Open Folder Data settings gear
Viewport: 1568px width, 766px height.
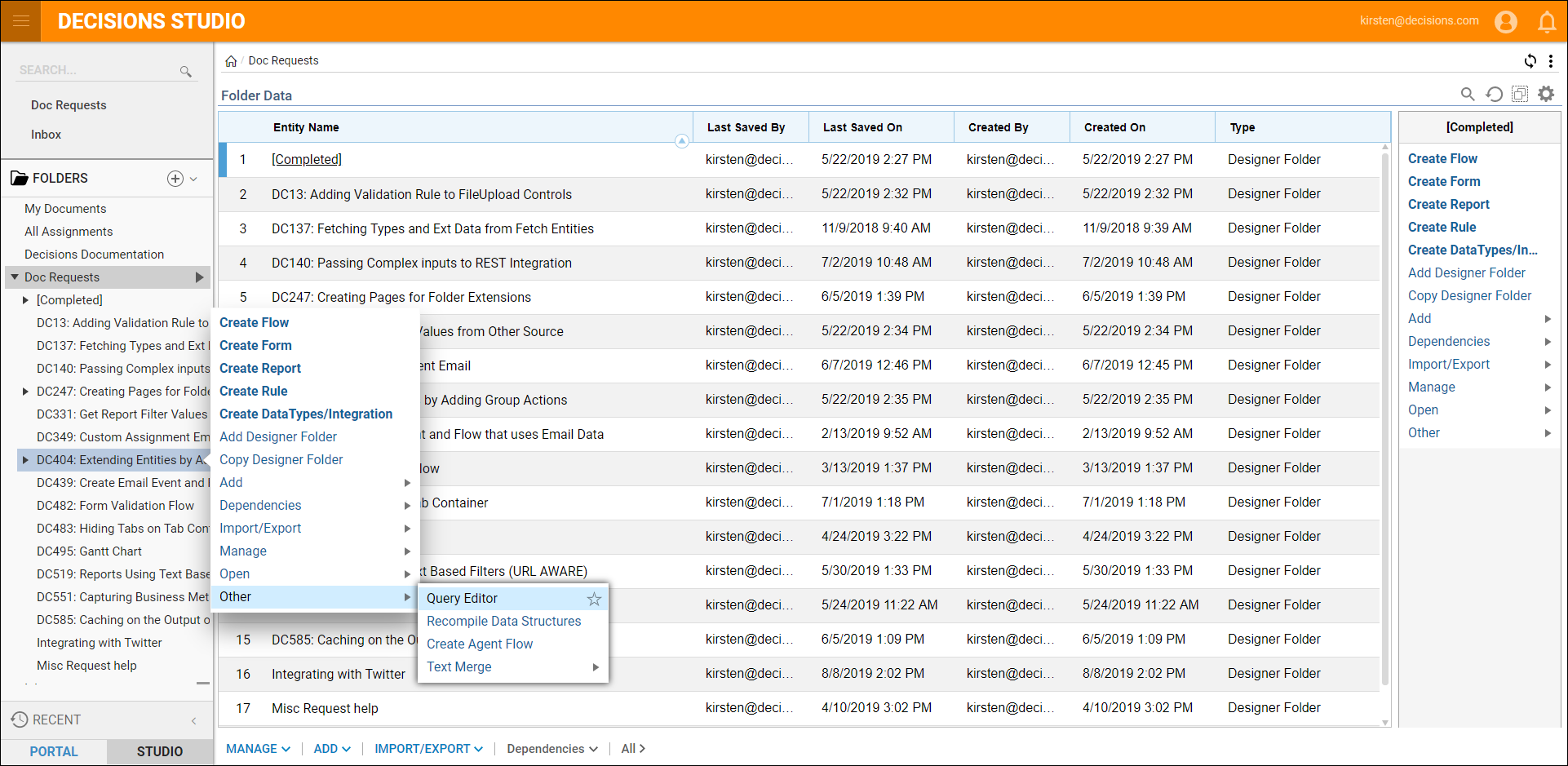[1546, 94]
